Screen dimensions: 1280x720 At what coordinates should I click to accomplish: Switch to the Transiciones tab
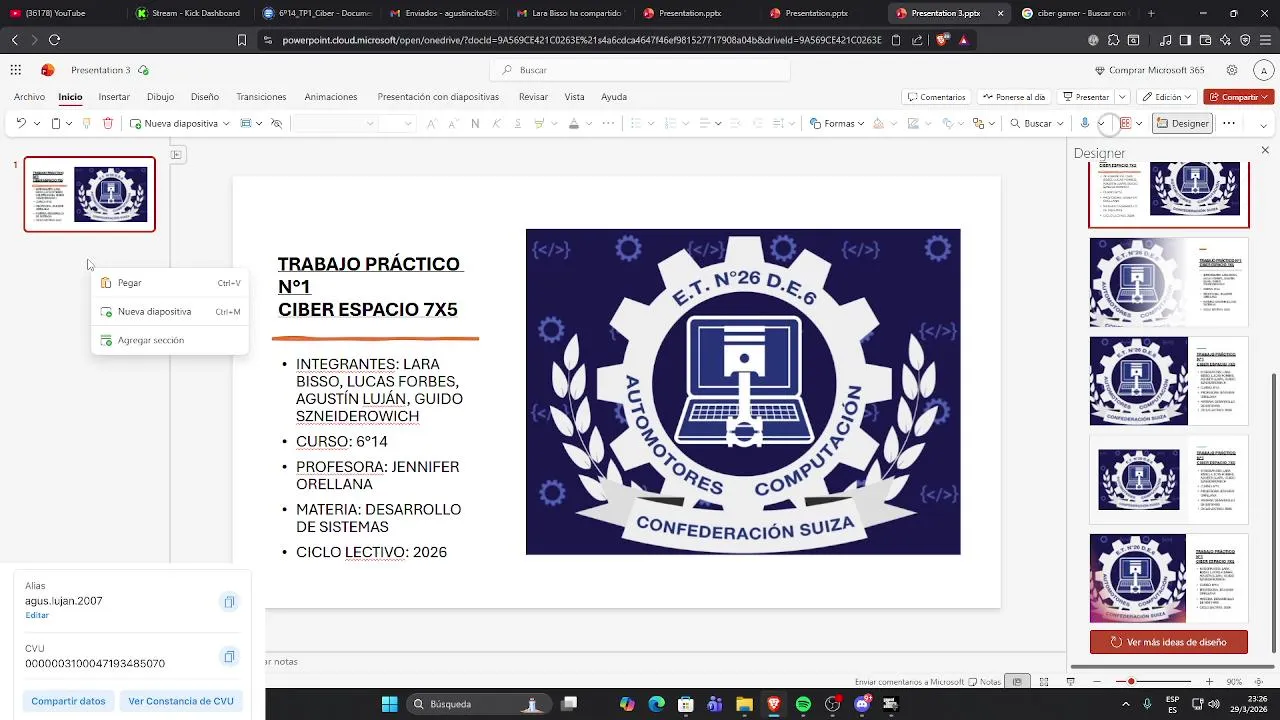(x=261, y=97)
